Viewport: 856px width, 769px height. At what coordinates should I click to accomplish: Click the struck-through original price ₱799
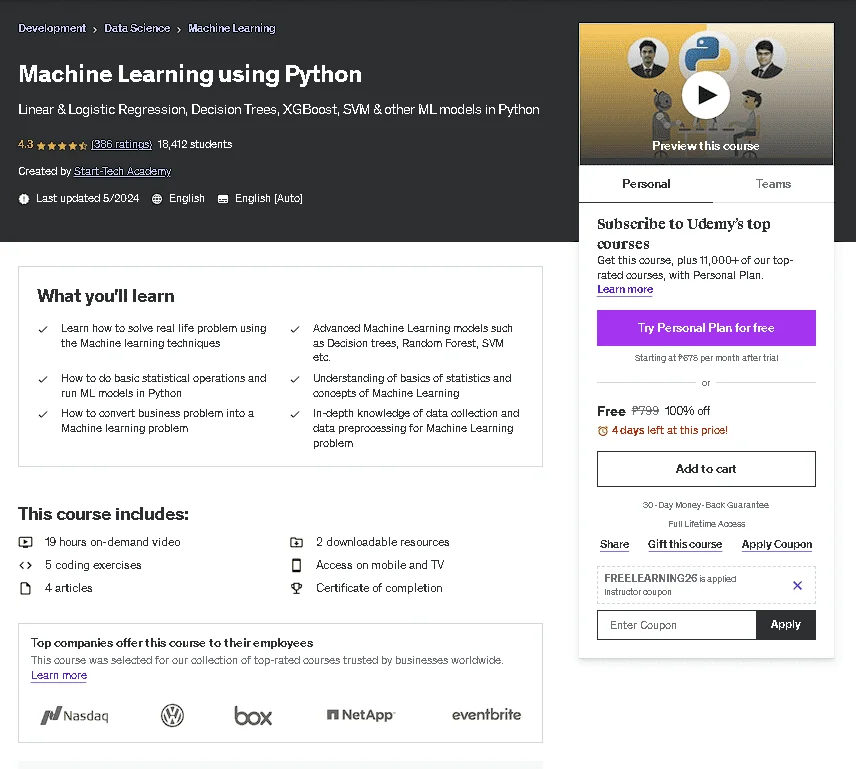(x=645, y=410)
